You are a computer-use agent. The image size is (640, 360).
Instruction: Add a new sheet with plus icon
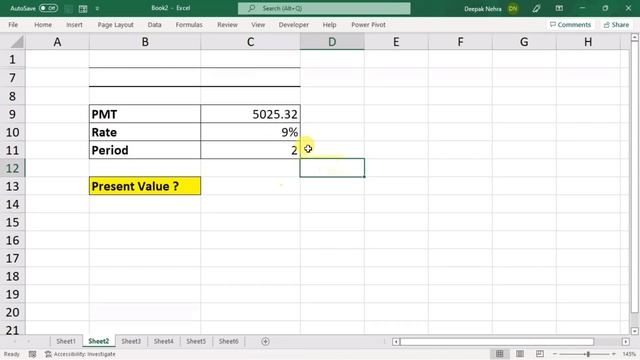pos(265,341)
